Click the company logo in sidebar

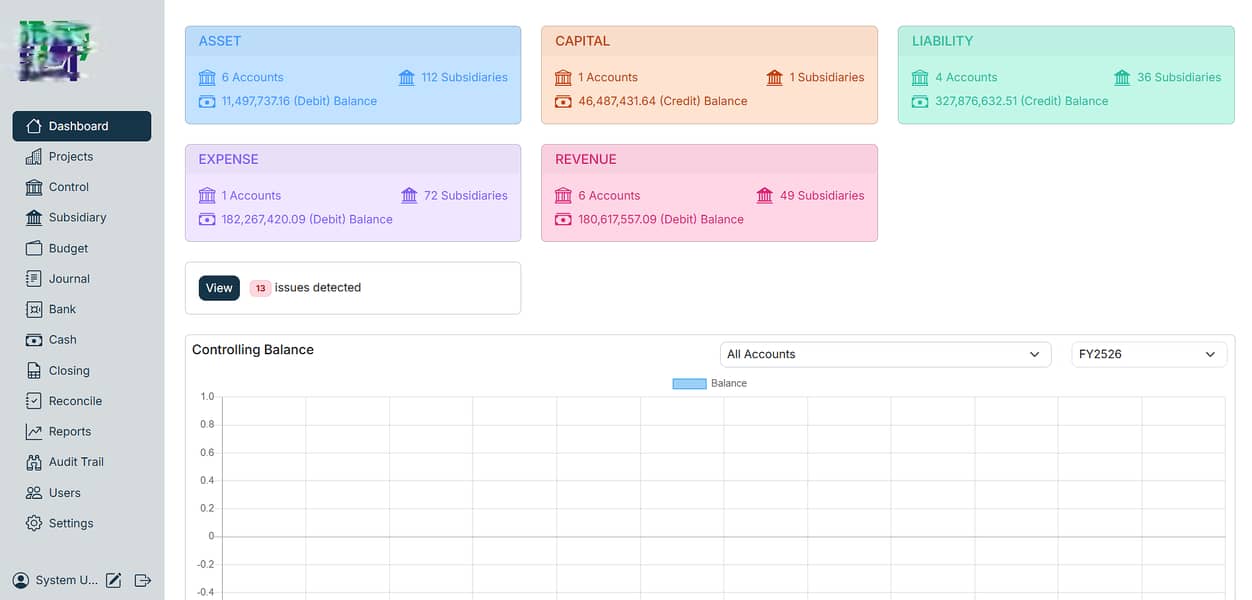pyautogui.click(x=56, y=50)
